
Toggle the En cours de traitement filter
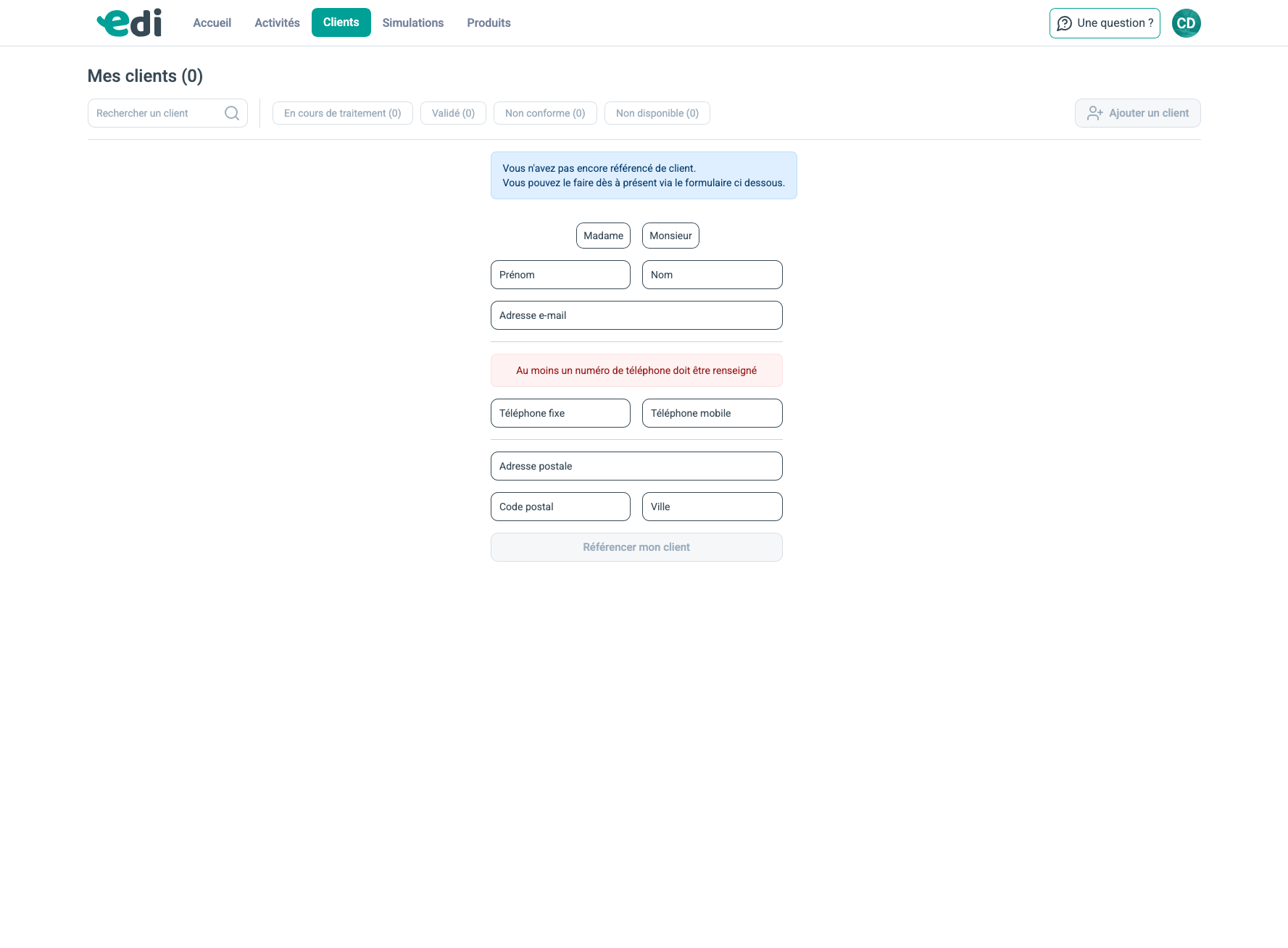pos(342,113)
